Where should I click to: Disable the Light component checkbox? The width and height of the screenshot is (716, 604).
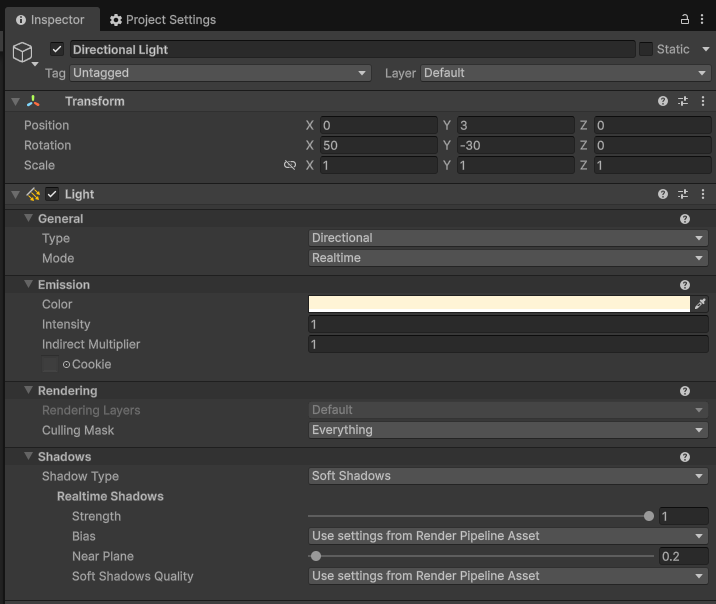coord(52,194)
